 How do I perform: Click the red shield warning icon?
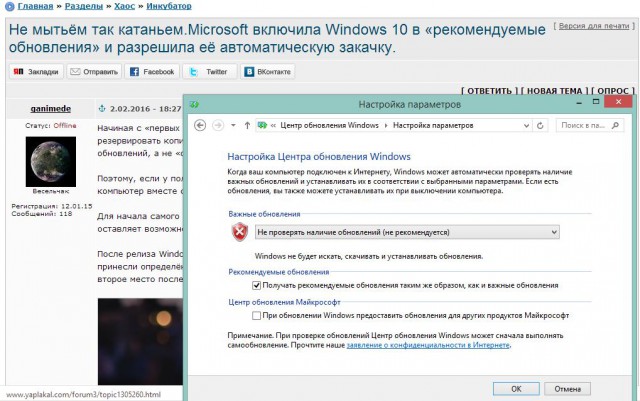click(x=240, y=232)
